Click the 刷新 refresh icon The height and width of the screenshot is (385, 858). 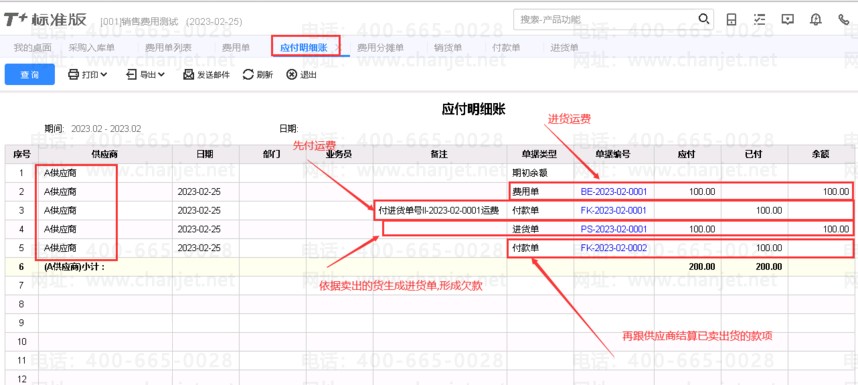pyautogui.click(x=248, y=74)
